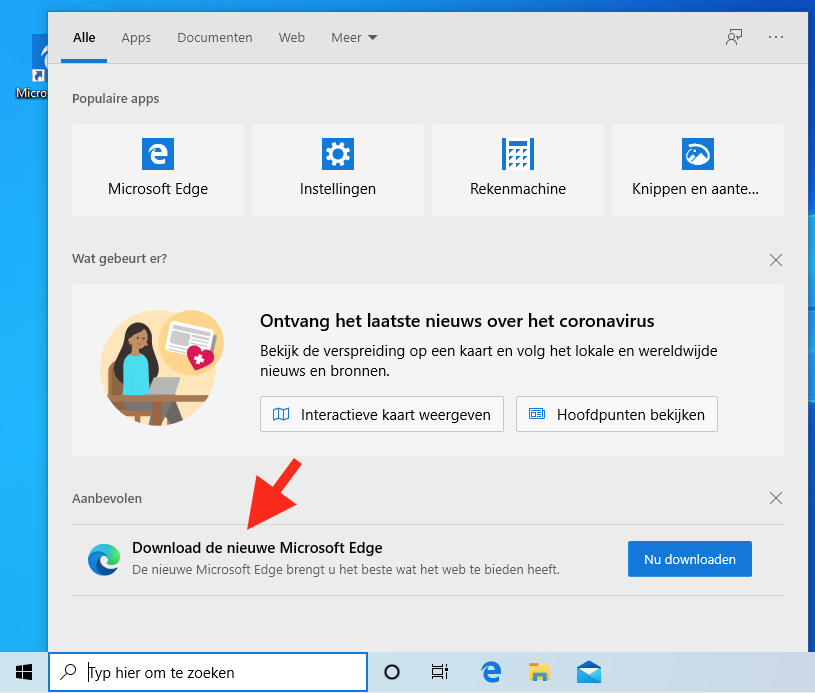Dismiss the Wat gebeurt er section
The width and height of the screenshot is (815, 693).
[x=776, y=260]
